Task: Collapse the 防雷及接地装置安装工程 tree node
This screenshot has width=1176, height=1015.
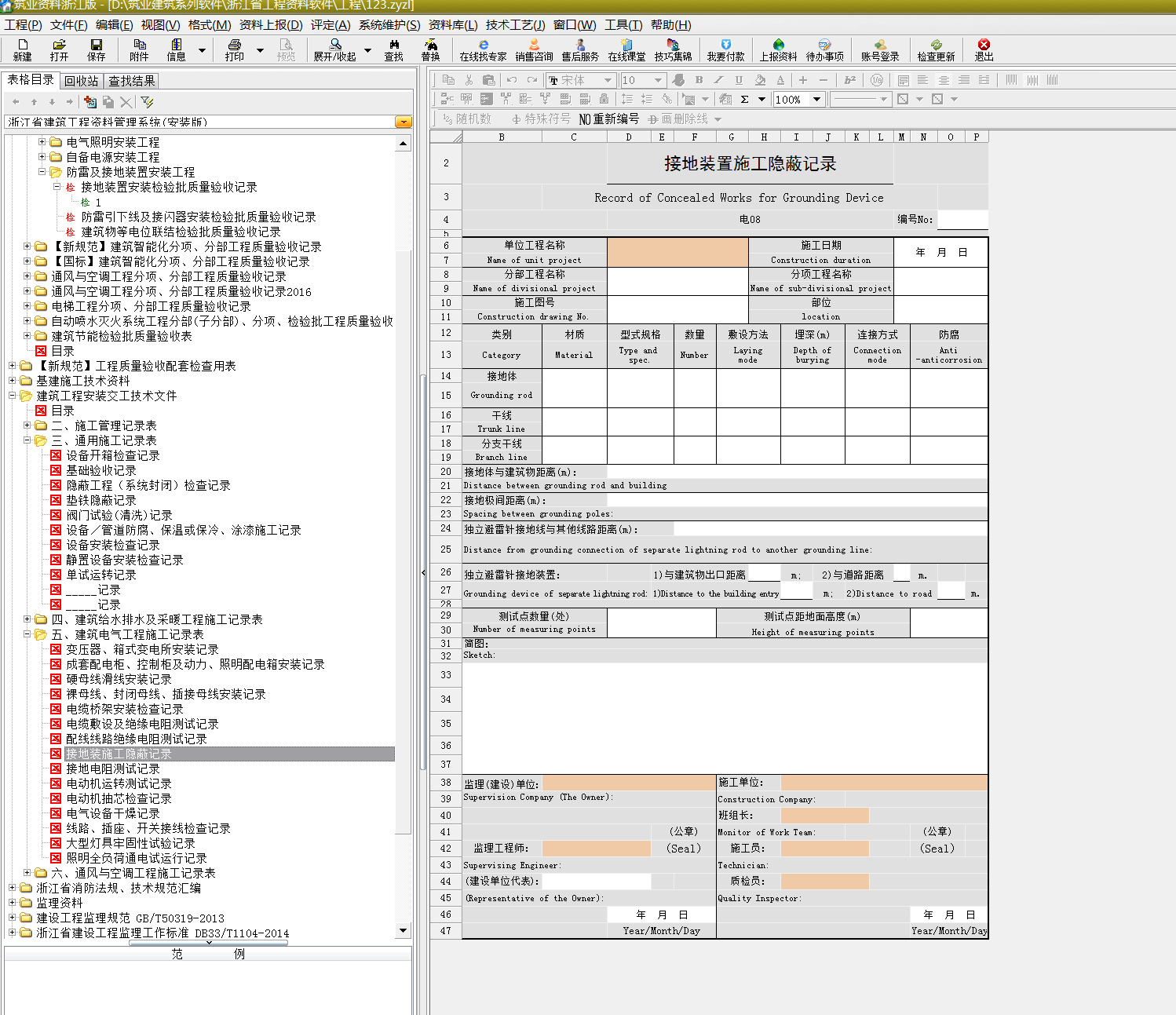Action: [x=42, y=171]
